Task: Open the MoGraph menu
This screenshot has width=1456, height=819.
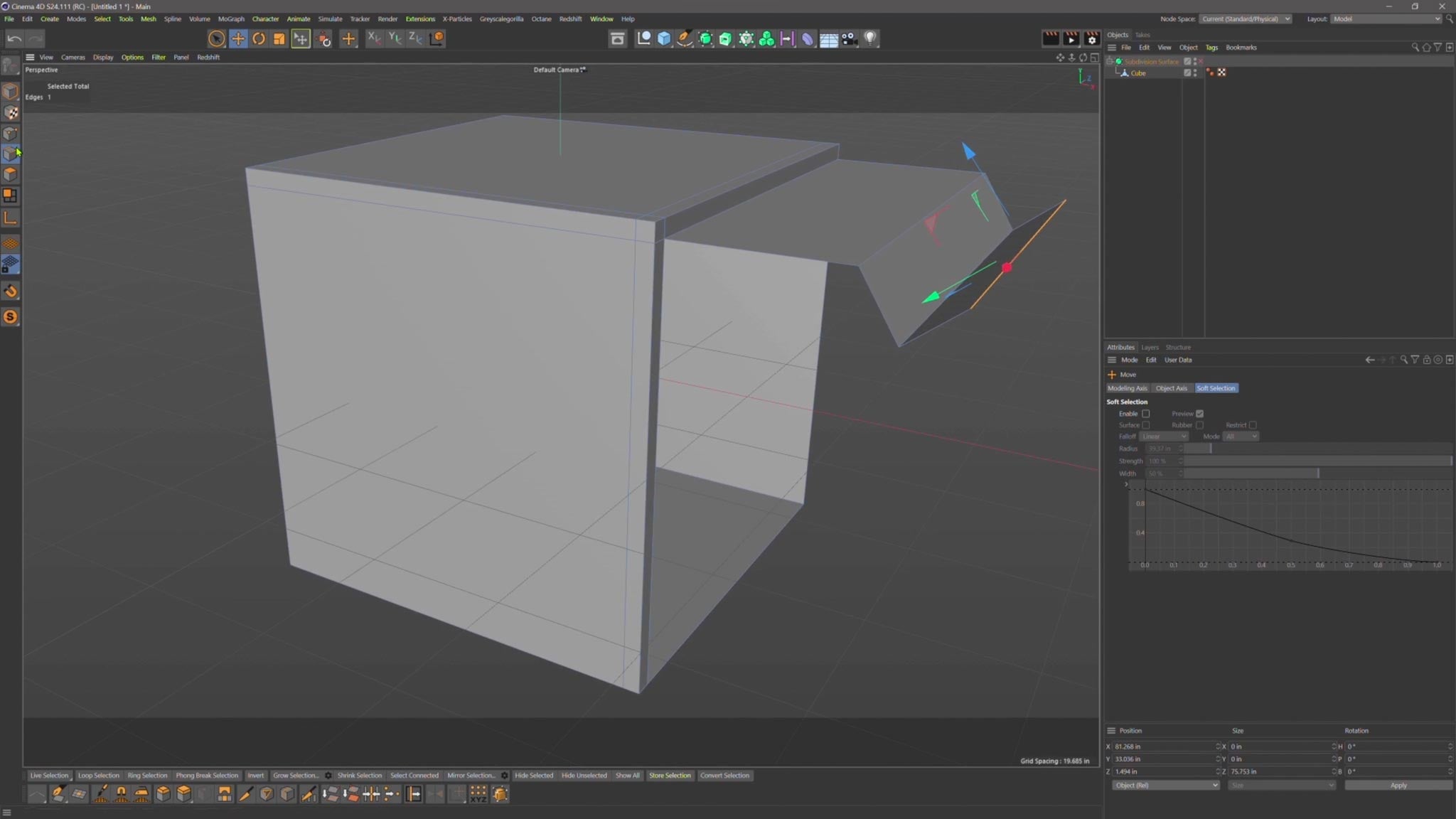Action: 230,18
